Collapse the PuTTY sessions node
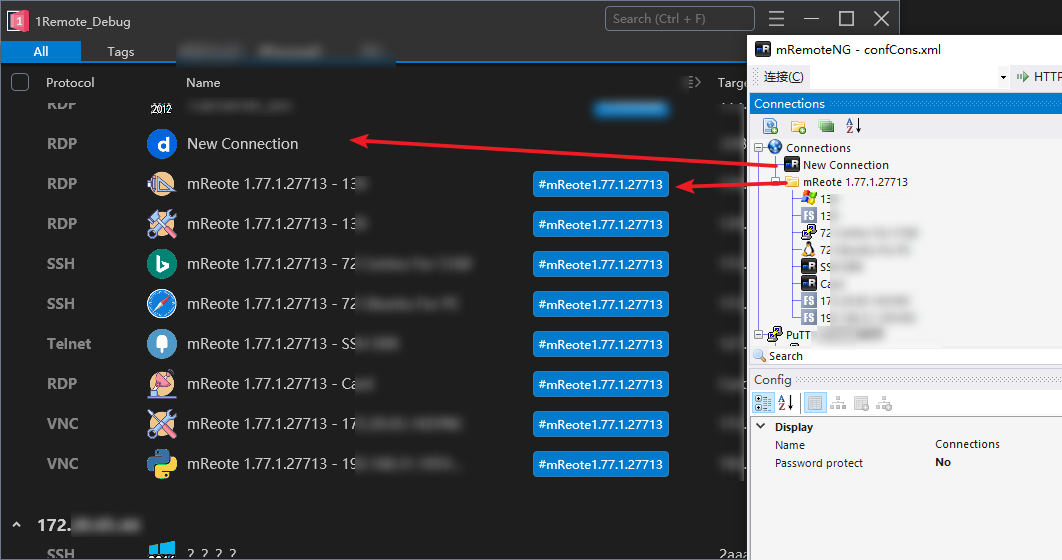1062x560 pixels. coord(759,335)
